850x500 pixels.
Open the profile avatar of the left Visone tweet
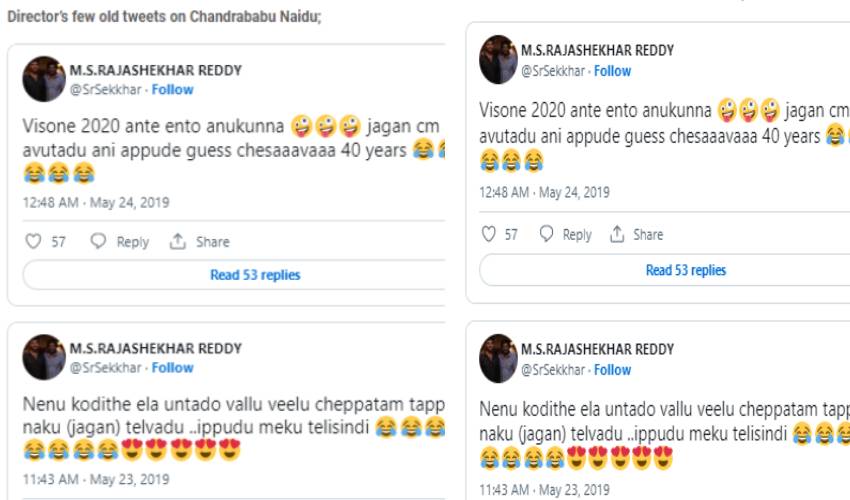pyautogui.click(x=44, y=79)
